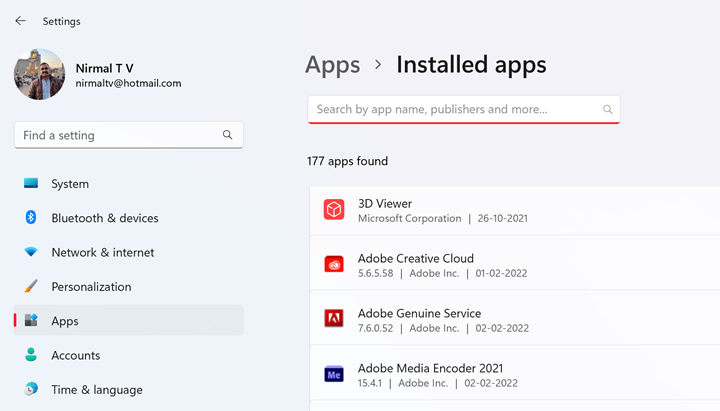
Task: Click the Installed apps heading
Action: (x=471, y=64)
